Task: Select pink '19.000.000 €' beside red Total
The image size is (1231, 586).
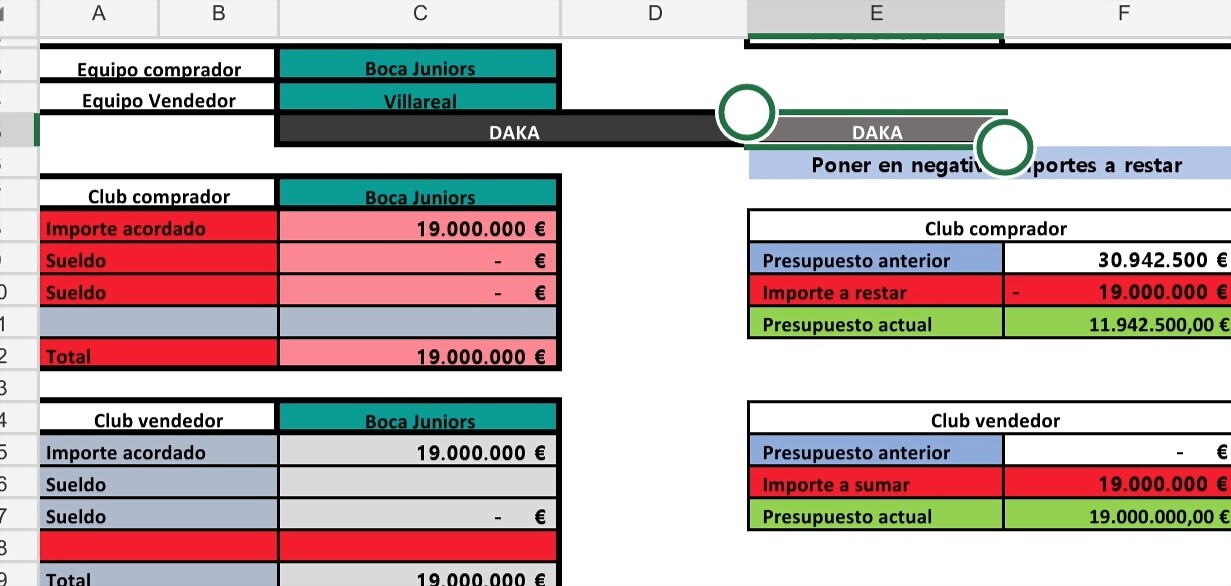Action: (x=418, y=355)
